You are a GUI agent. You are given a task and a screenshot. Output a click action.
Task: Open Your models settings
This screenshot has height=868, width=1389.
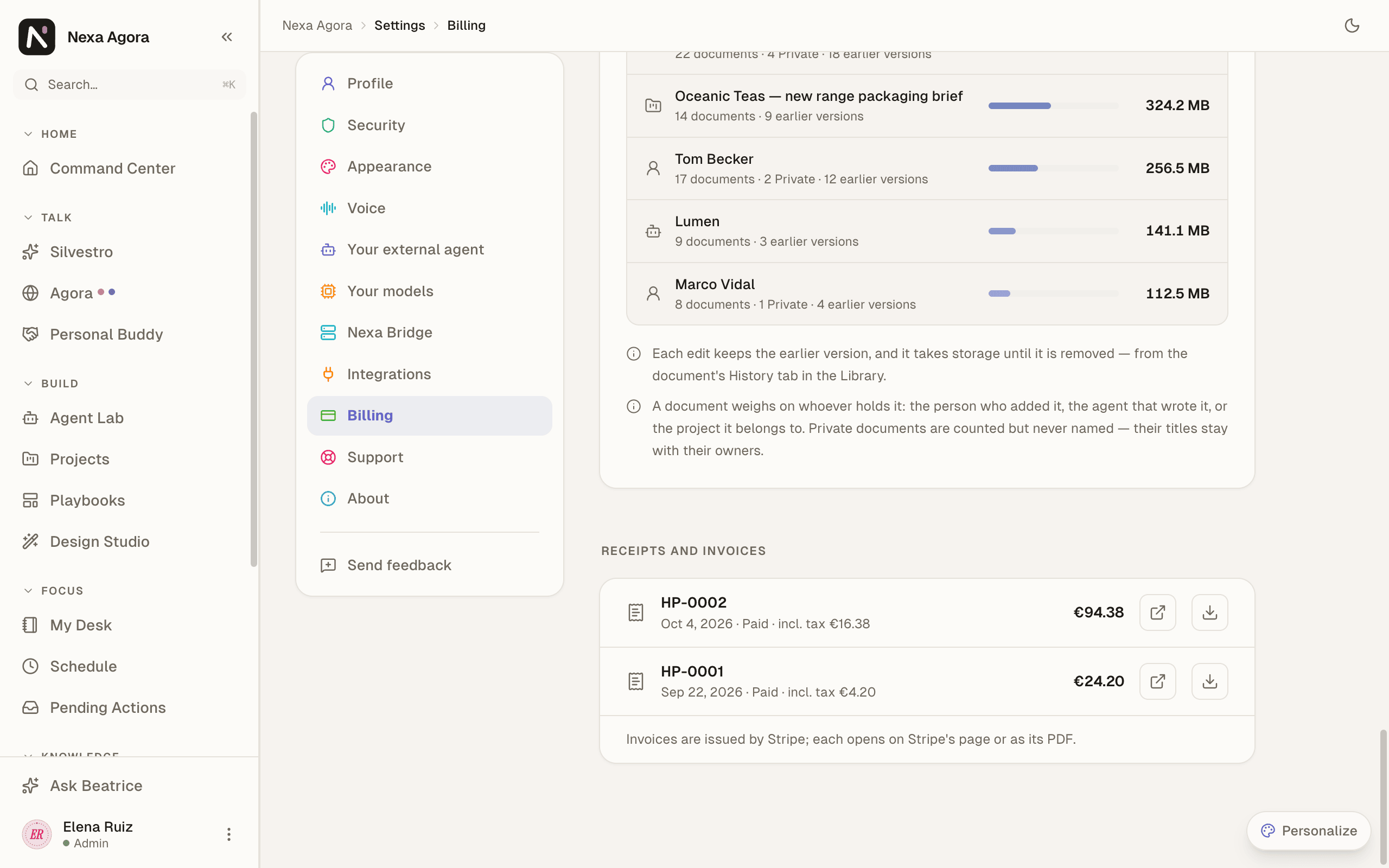tap(429, 291)
